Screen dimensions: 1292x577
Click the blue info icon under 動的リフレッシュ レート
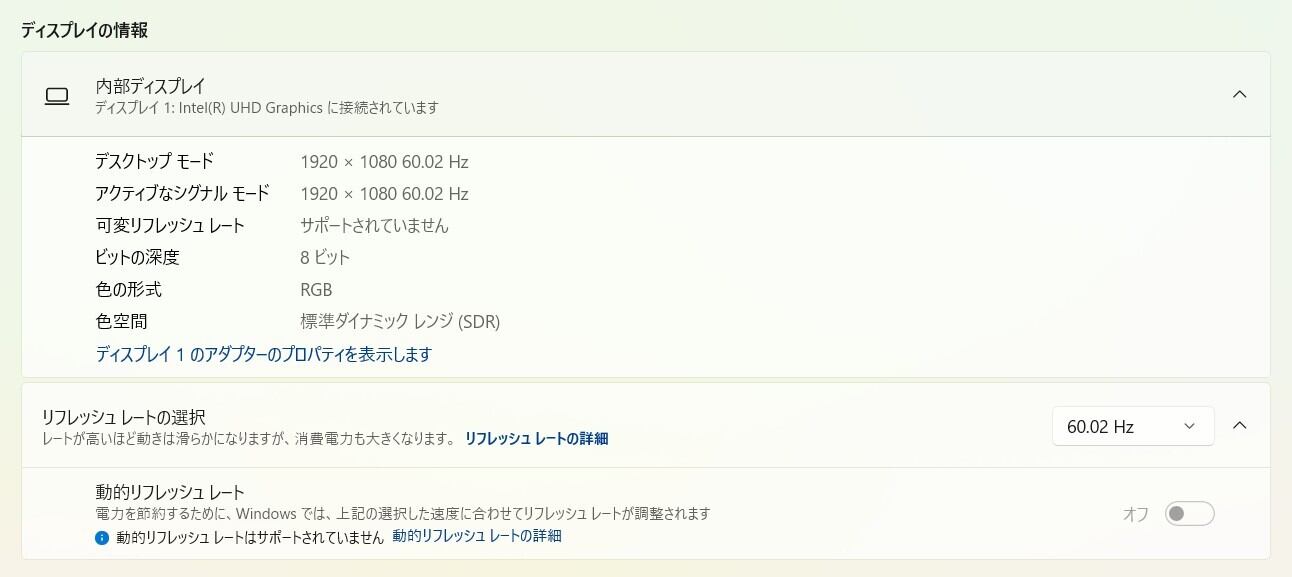[x=102, y=537]
